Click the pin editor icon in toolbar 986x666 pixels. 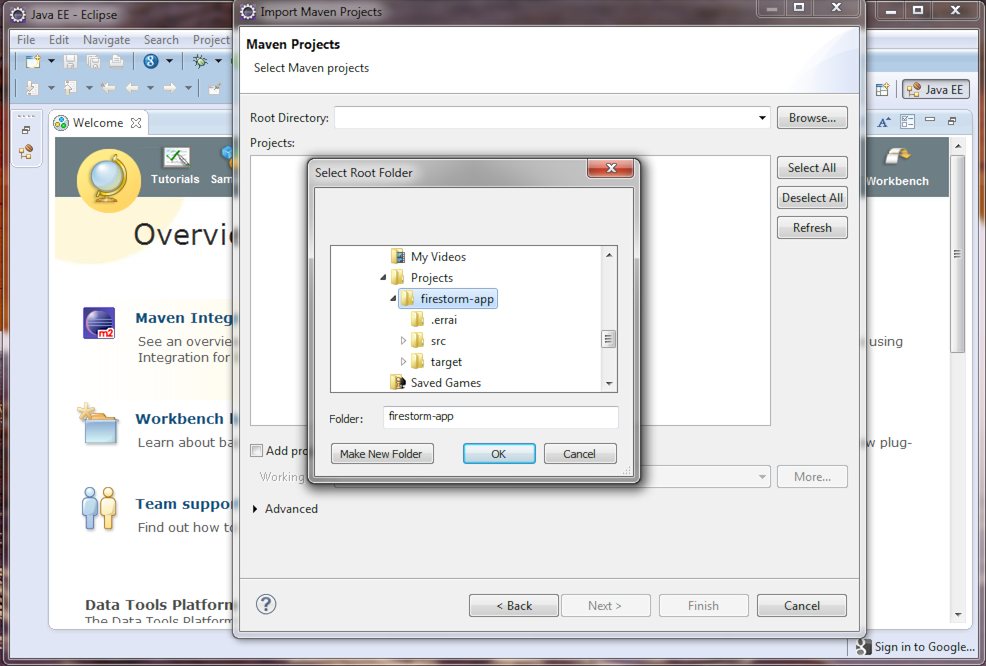214,88
